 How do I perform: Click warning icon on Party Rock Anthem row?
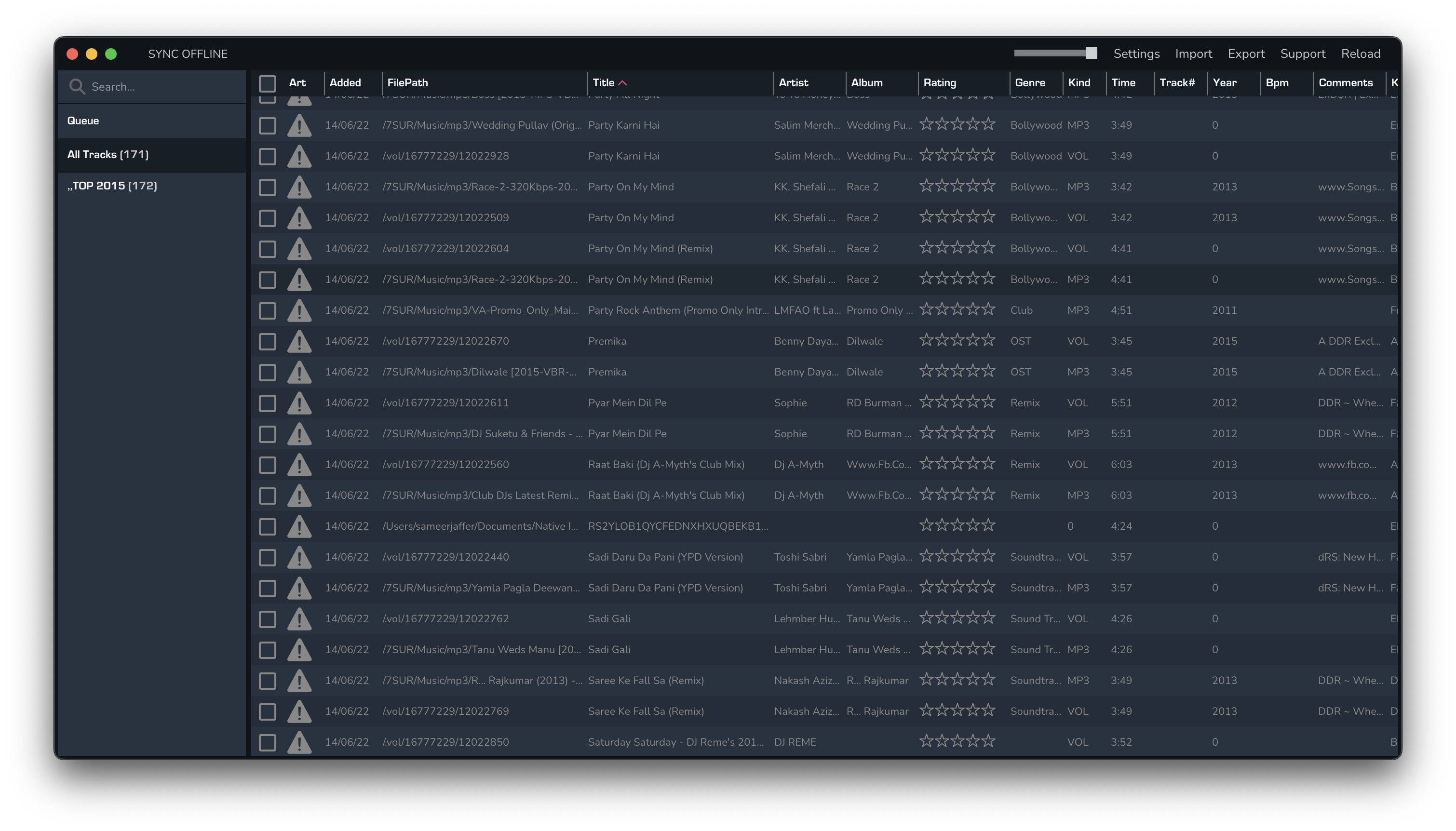tap(299, 310)
